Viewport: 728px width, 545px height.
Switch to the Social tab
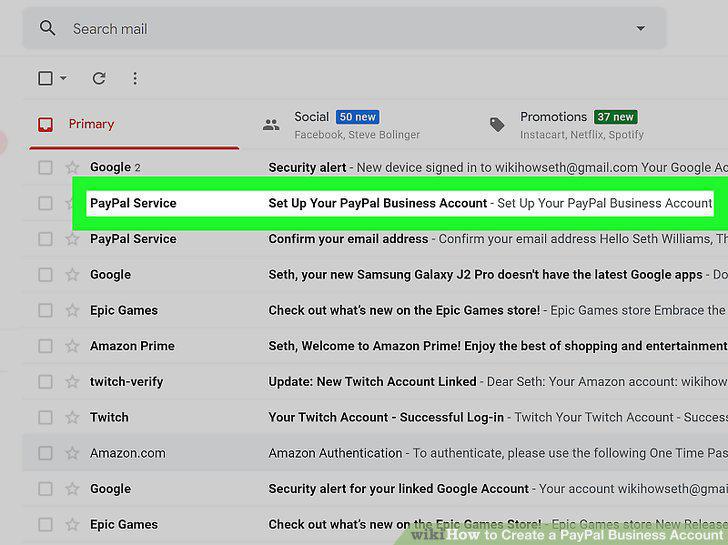(x=341, y=124)
